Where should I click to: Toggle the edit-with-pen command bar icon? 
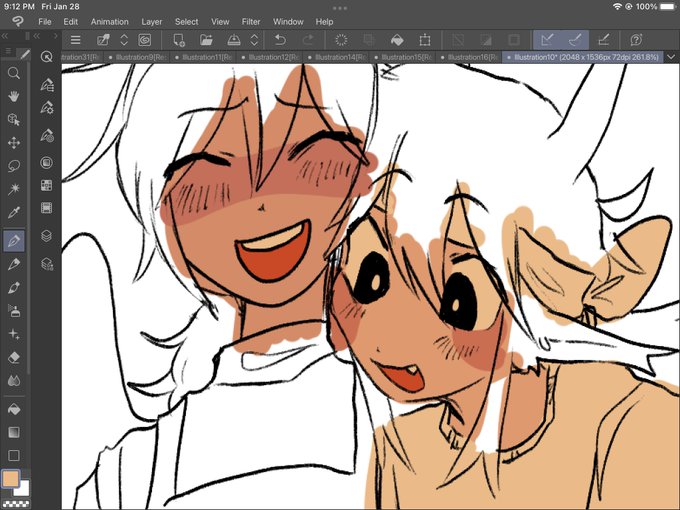pyautogui.click(x=103, y=40)
